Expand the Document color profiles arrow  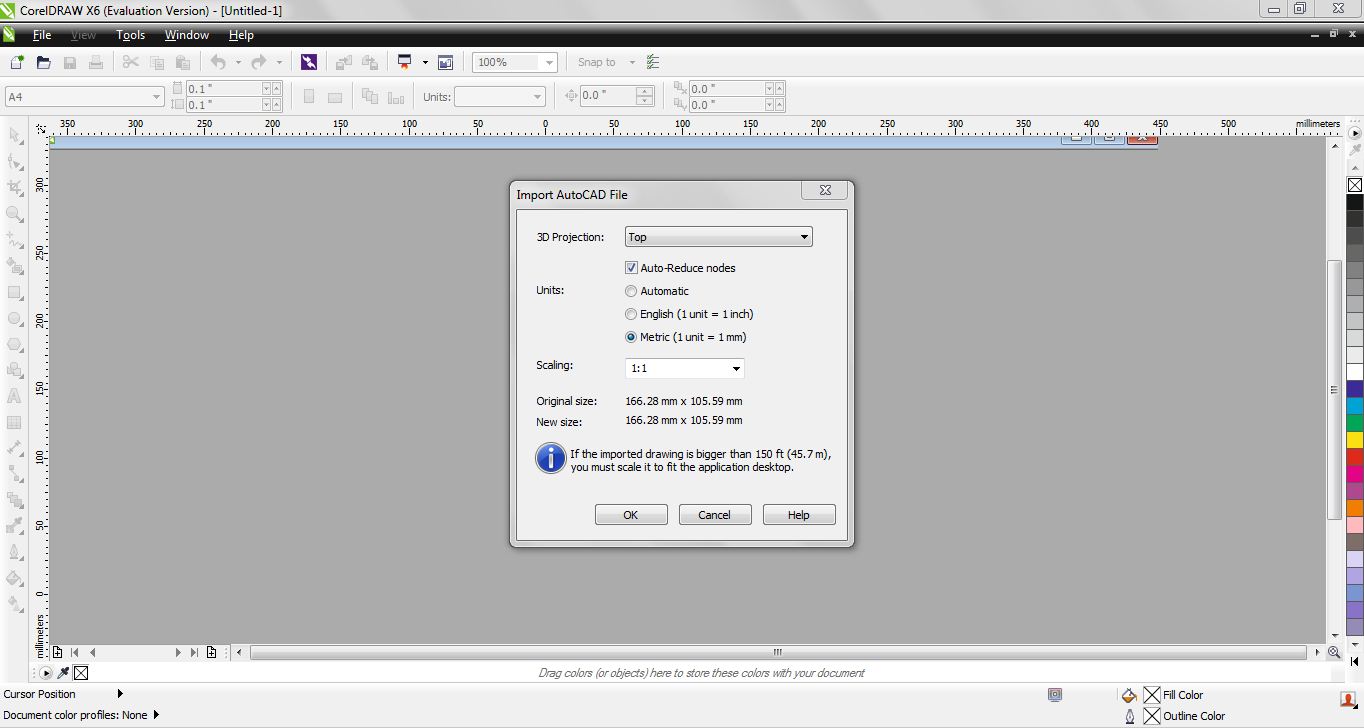click(156, 715)
